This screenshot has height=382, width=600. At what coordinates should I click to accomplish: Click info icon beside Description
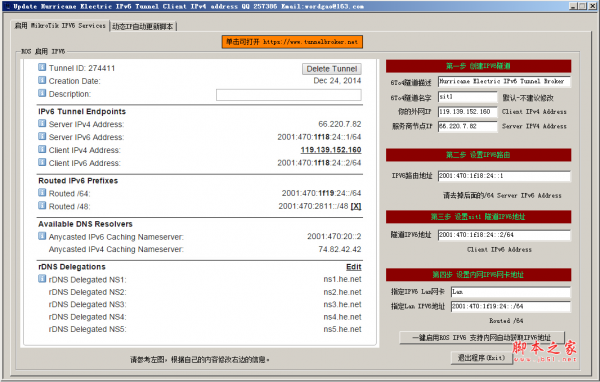point(42,93)
